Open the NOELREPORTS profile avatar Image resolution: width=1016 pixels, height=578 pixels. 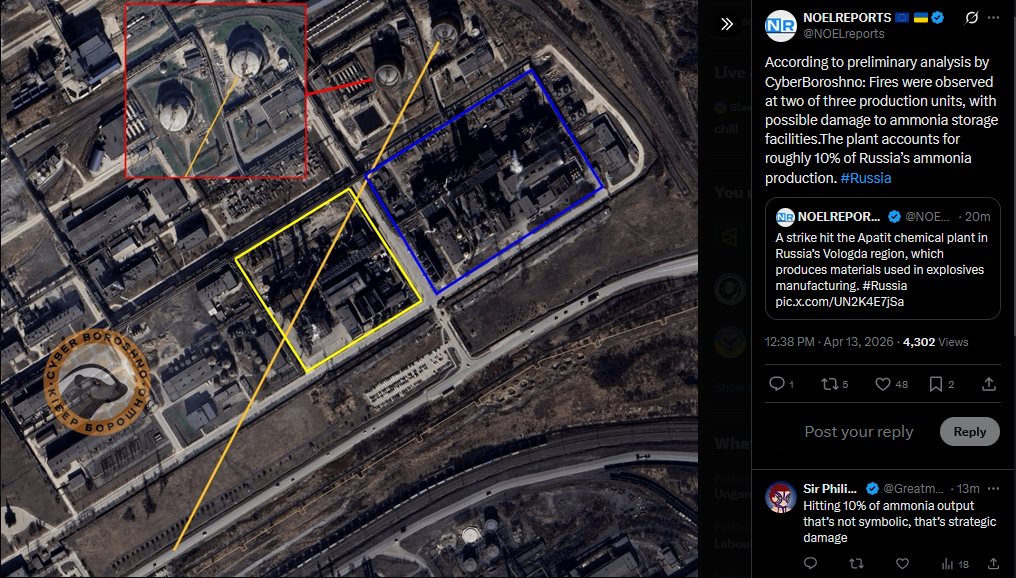(x=780, y=25)
